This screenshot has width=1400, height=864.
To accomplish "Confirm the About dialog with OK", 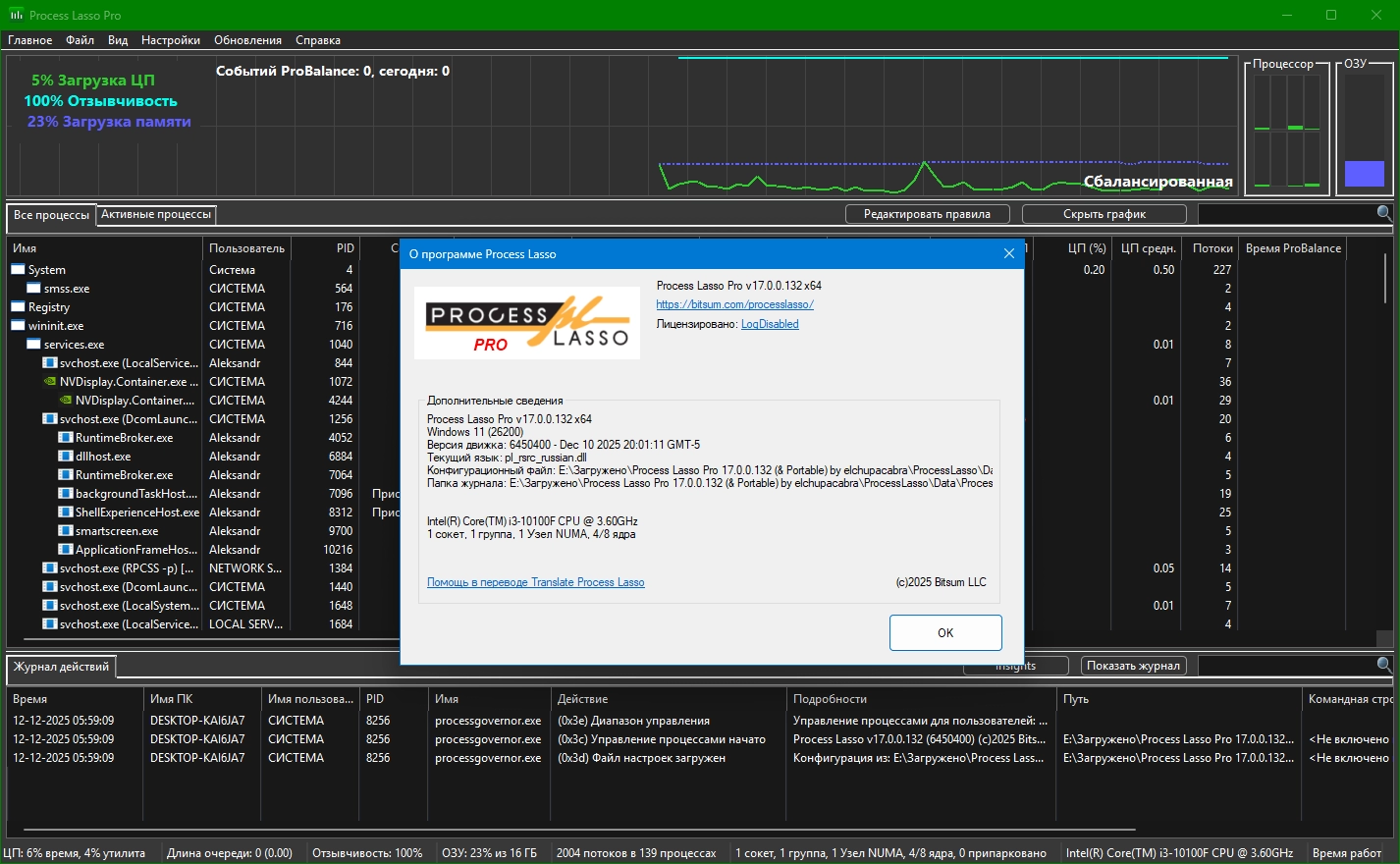I will [x=945, y=632].
